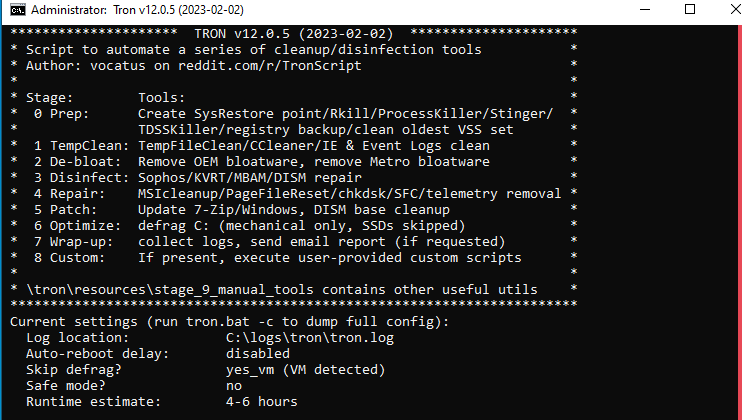This screenshot has height=420, width=743.
Task: Click the command prompt icon in title bar
Action: pyautogui.click(x=18, y=10)
